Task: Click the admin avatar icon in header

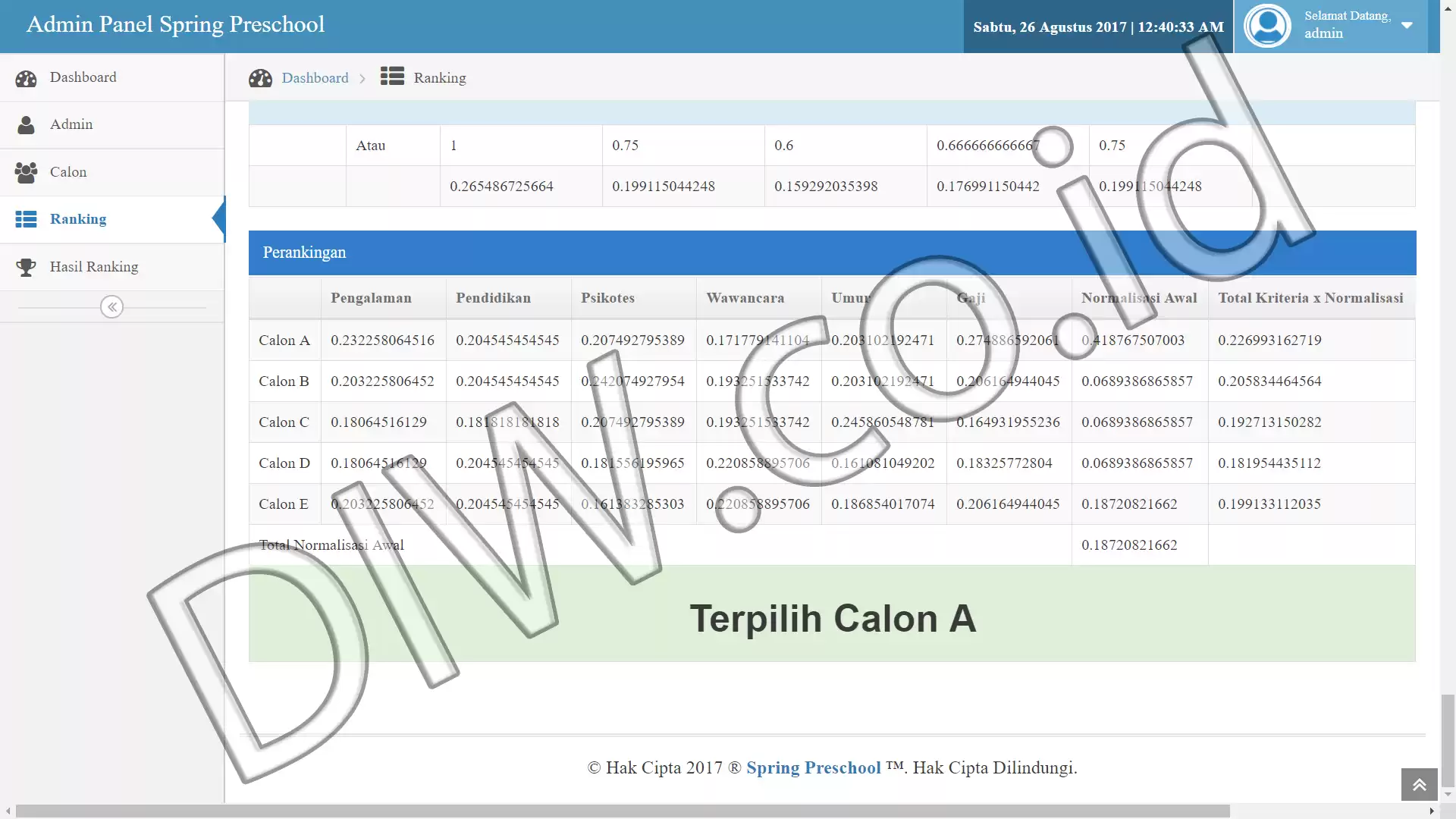Action: 1267,26
